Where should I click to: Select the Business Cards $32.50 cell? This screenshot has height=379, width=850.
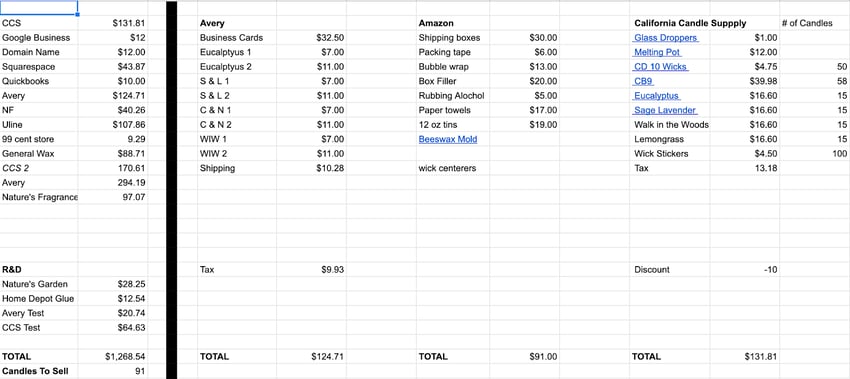pyautogui.click(x=312, y=38)
